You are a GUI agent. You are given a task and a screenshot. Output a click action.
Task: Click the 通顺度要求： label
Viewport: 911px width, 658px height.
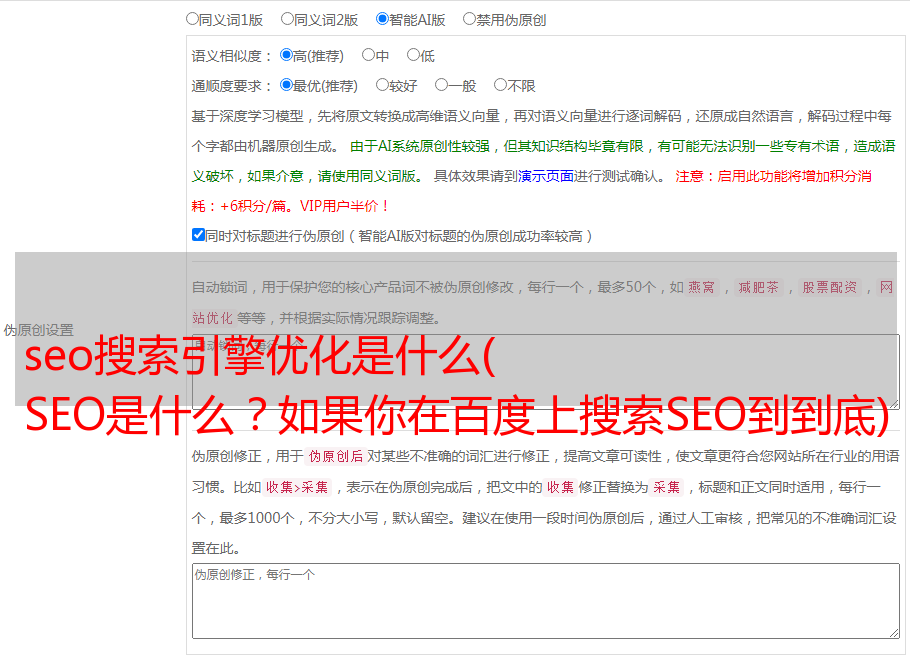[232, 86]
